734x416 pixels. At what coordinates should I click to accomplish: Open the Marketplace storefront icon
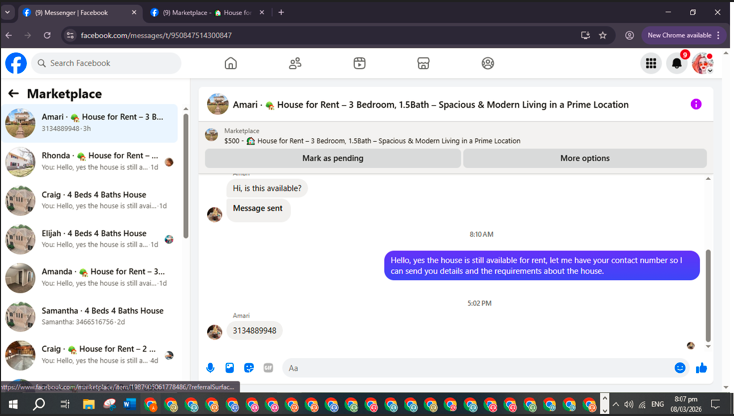point(423,63)
